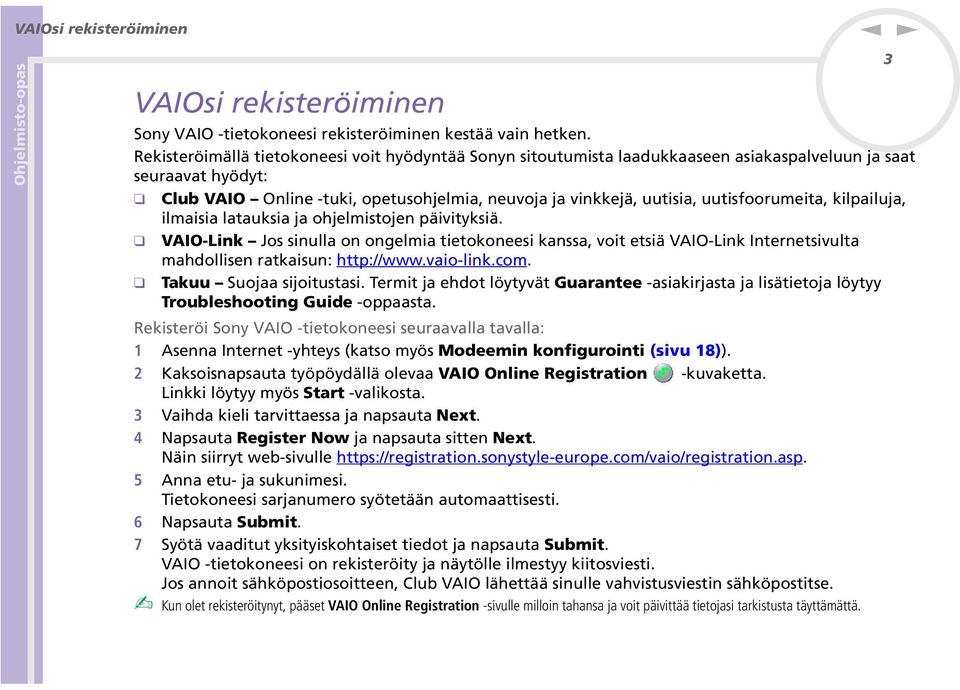Click 'Tietokoneesi sarjanumero syötetään automaattisesti.'

point(360,500)
